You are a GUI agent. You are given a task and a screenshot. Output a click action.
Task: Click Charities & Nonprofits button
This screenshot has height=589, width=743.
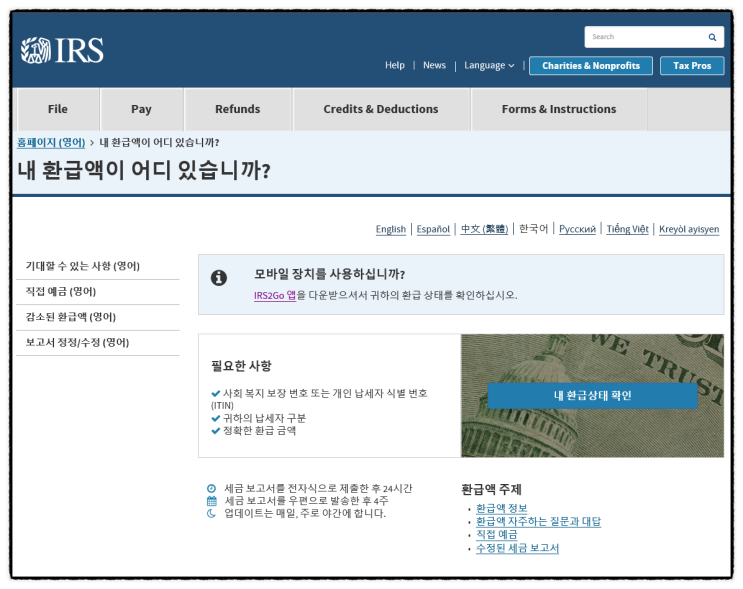point(591,66)
